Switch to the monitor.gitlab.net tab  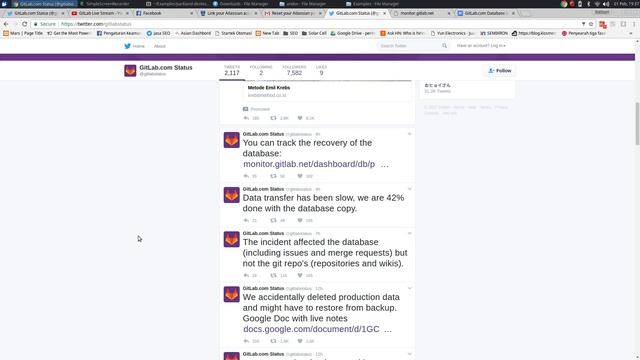pos(421,13)
